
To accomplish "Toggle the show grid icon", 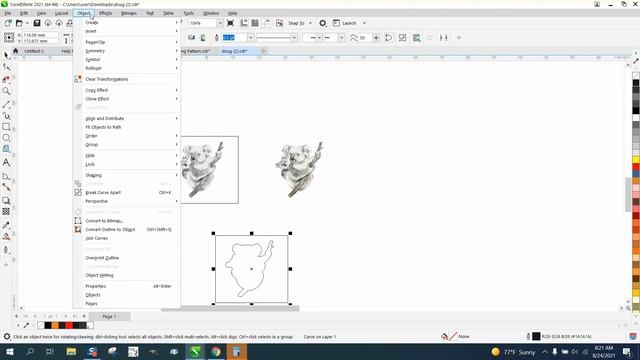I will click(x=255, y=23).
